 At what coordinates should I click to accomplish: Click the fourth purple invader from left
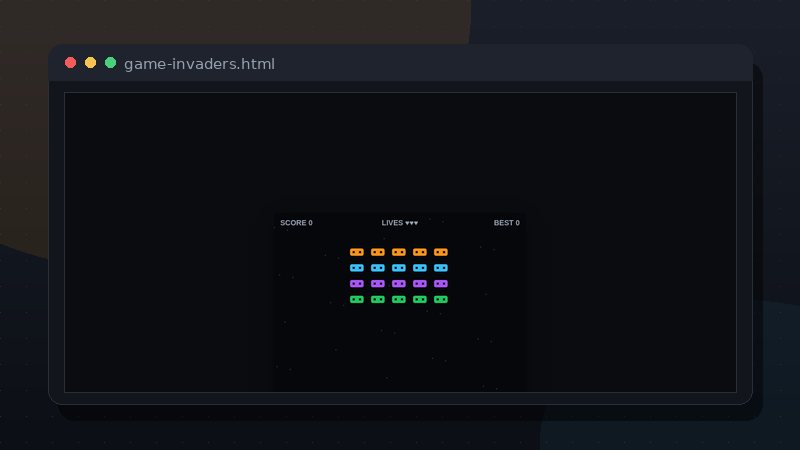[419, 284]
